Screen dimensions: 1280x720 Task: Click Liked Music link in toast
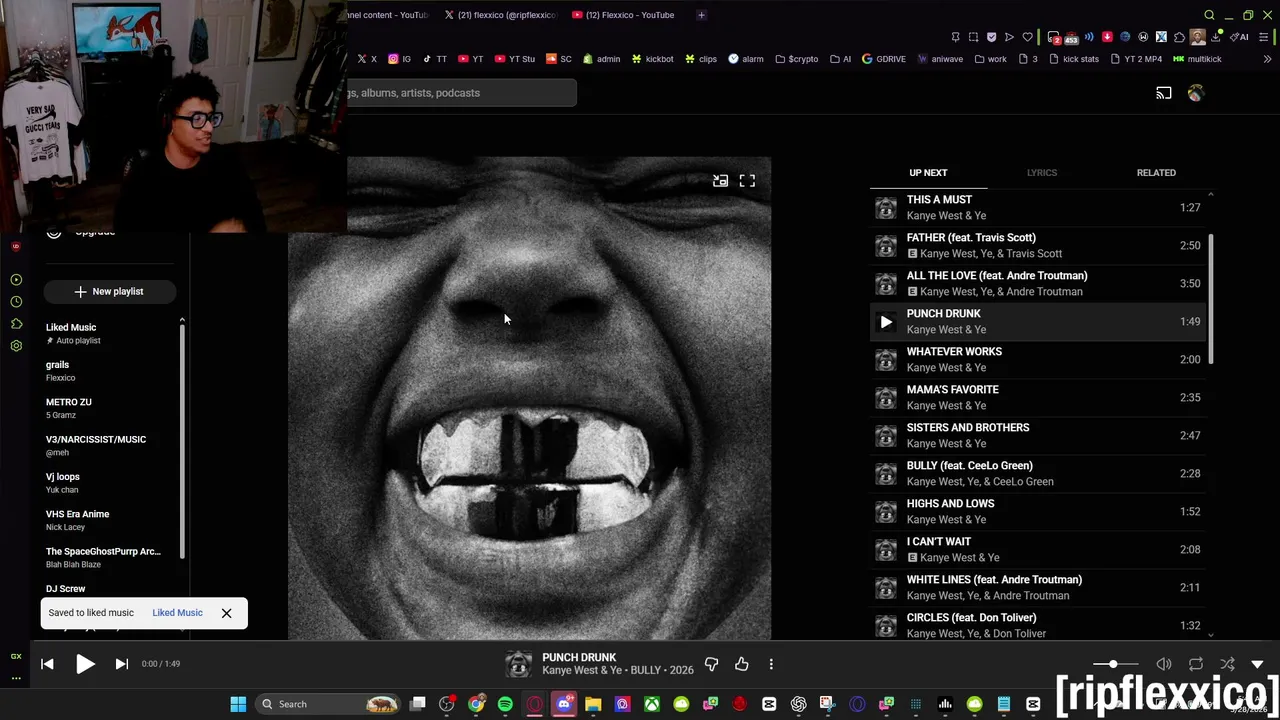(177, 613)
